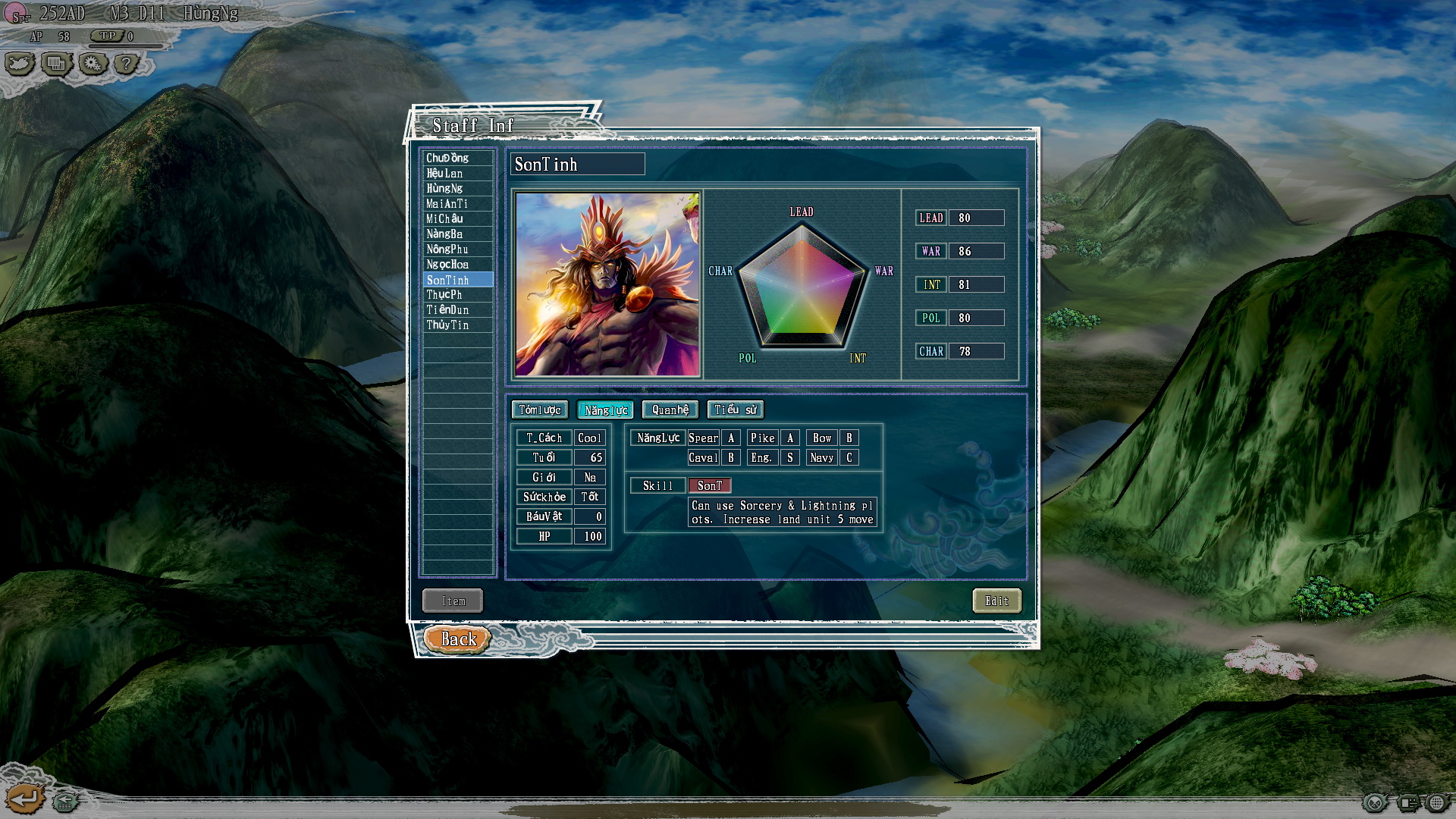The height and width of the screenshot is (819, 1456).
Task: Click the Back button
Action: [x=458, y=639]
